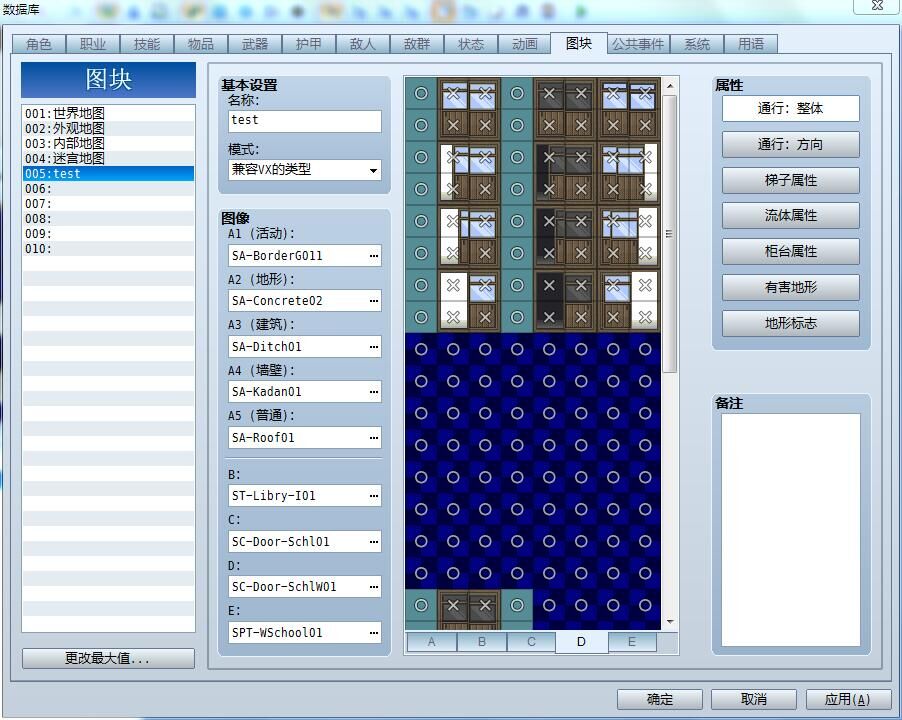Select tileset page tab E
Screen dimensions: 902x720
point(632,642)
